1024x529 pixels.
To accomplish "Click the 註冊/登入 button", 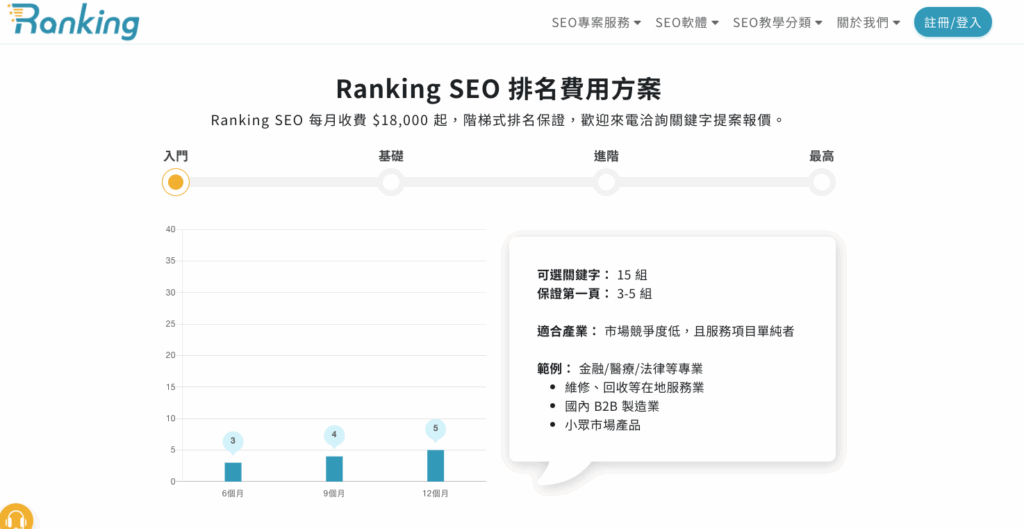I will click(x=952, y=22).
